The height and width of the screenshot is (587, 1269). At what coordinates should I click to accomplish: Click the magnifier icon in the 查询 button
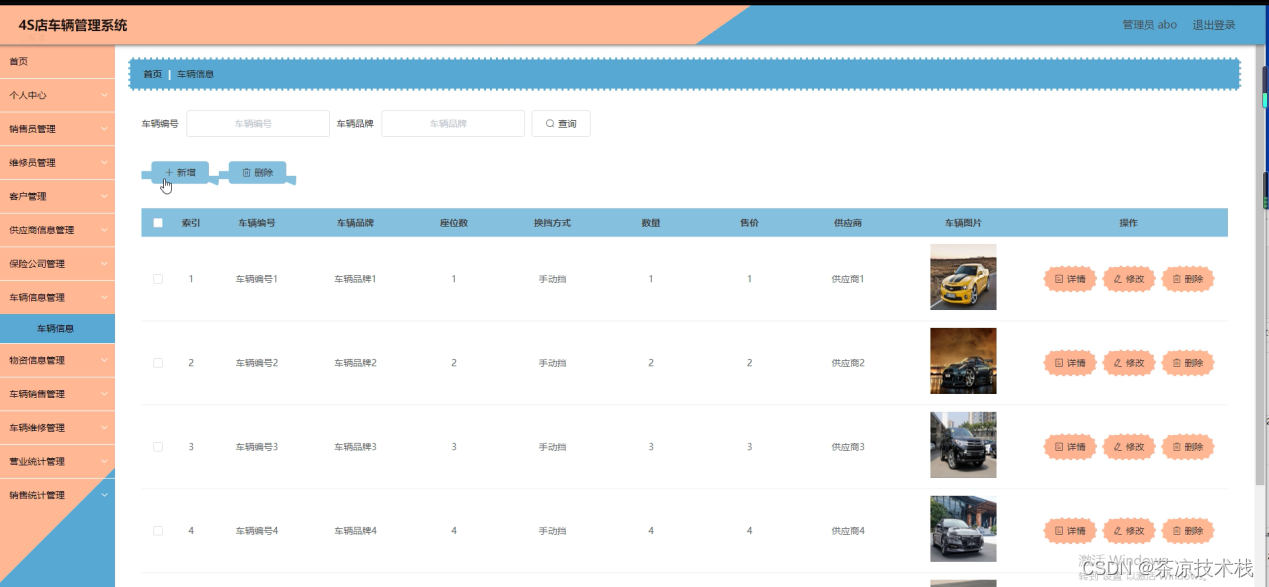548,123
